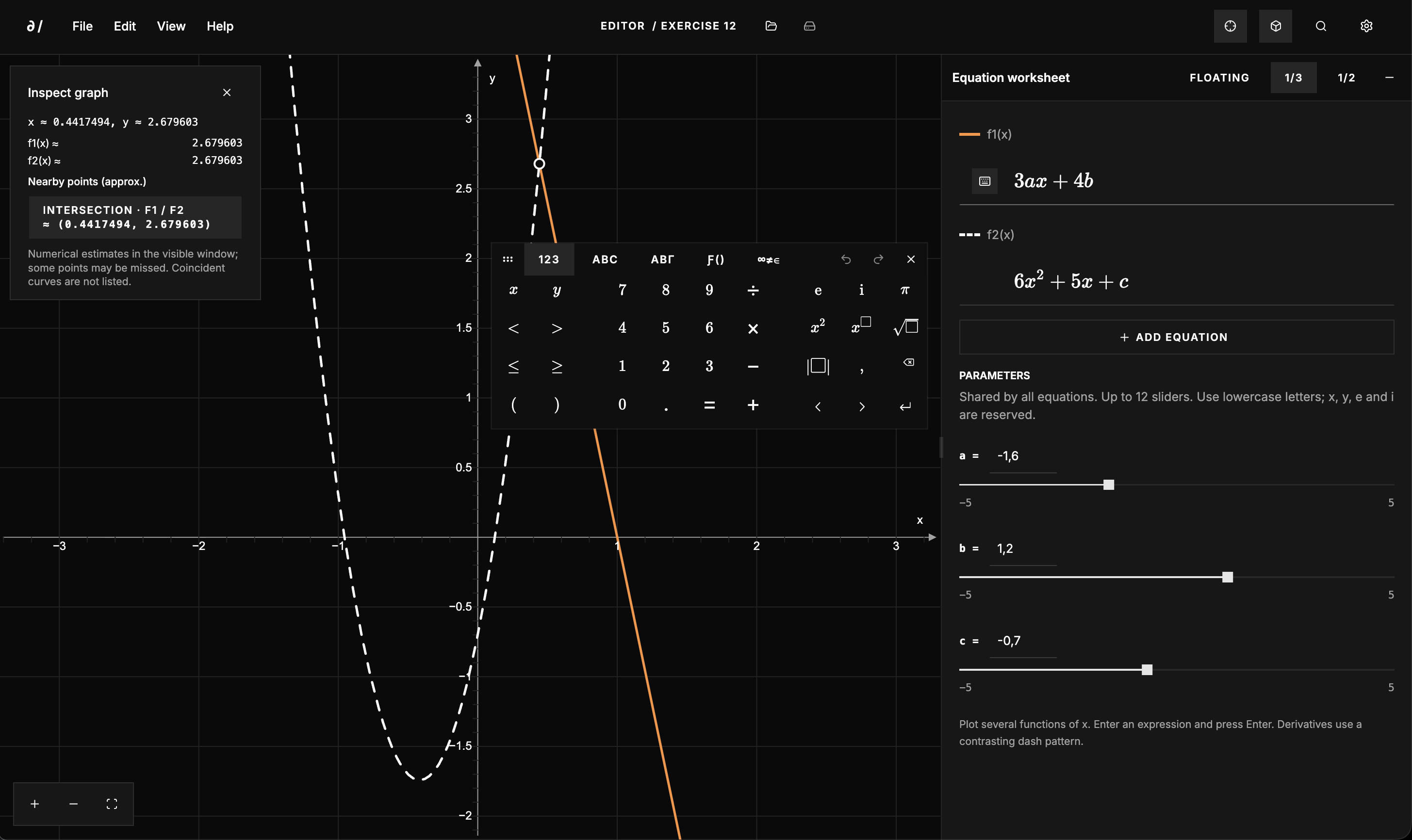Tap the equals key on keypad

point(709,405)
